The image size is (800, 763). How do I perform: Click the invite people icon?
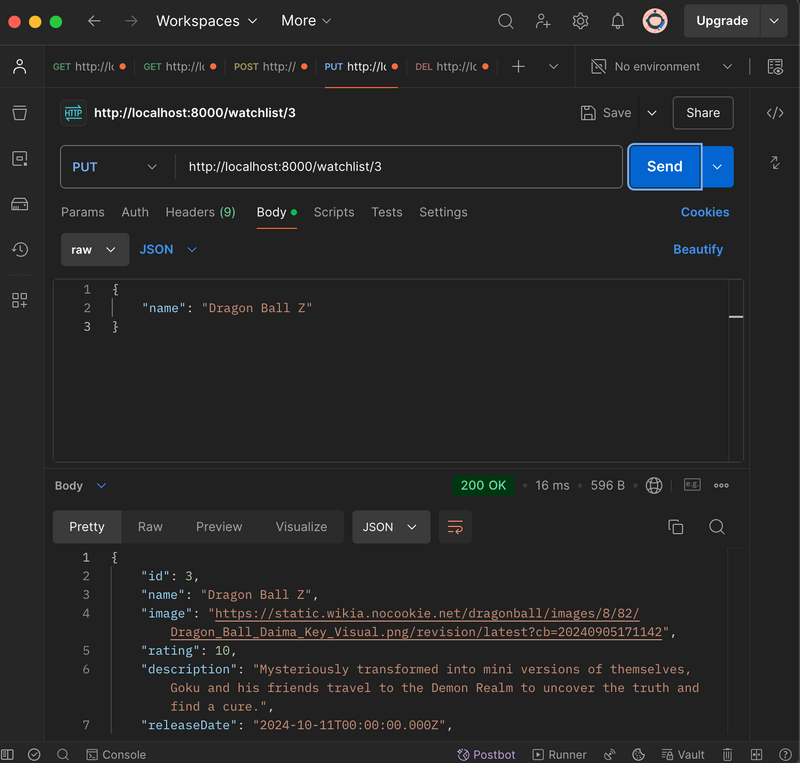(542, 21)
